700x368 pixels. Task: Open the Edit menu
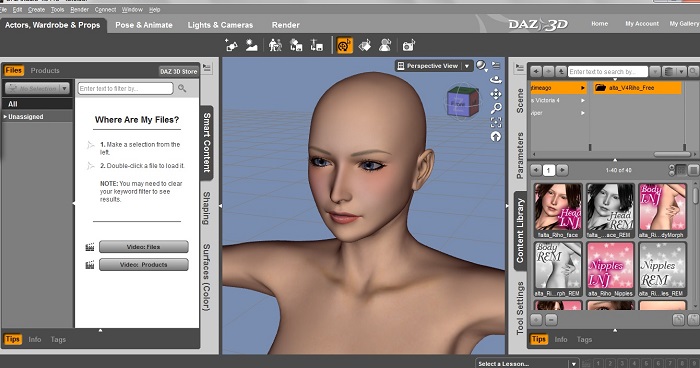click(17, 9)
